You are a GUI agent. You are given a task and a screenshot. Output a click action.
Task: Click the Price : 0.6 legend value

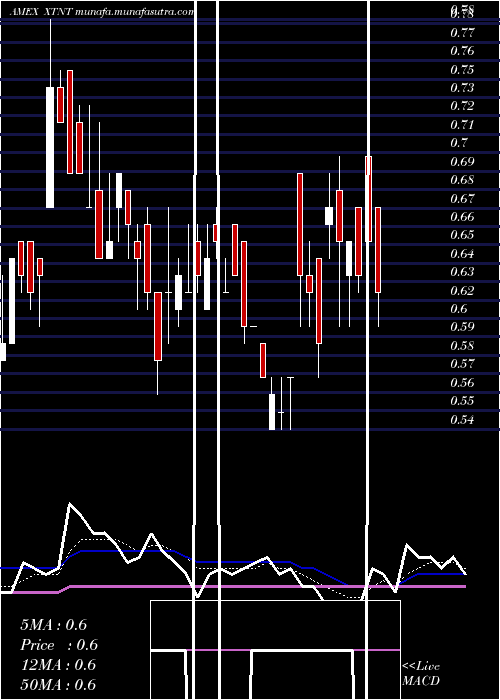coord(59,645)
